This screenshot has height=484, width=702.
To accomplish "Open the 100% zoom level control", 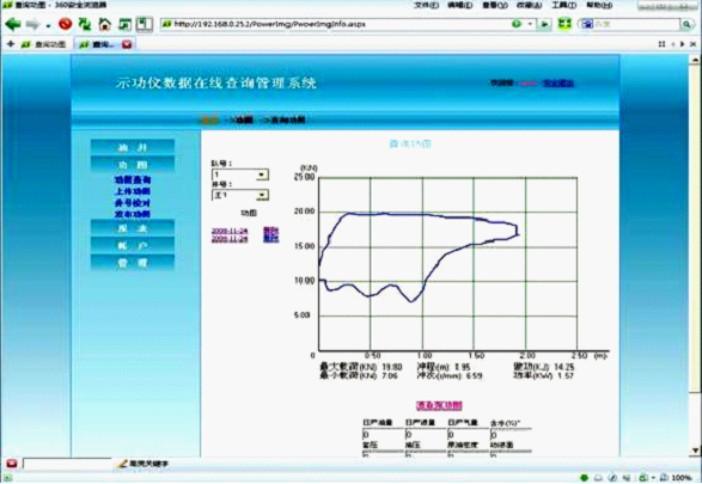I will click(x=676, y=478).
